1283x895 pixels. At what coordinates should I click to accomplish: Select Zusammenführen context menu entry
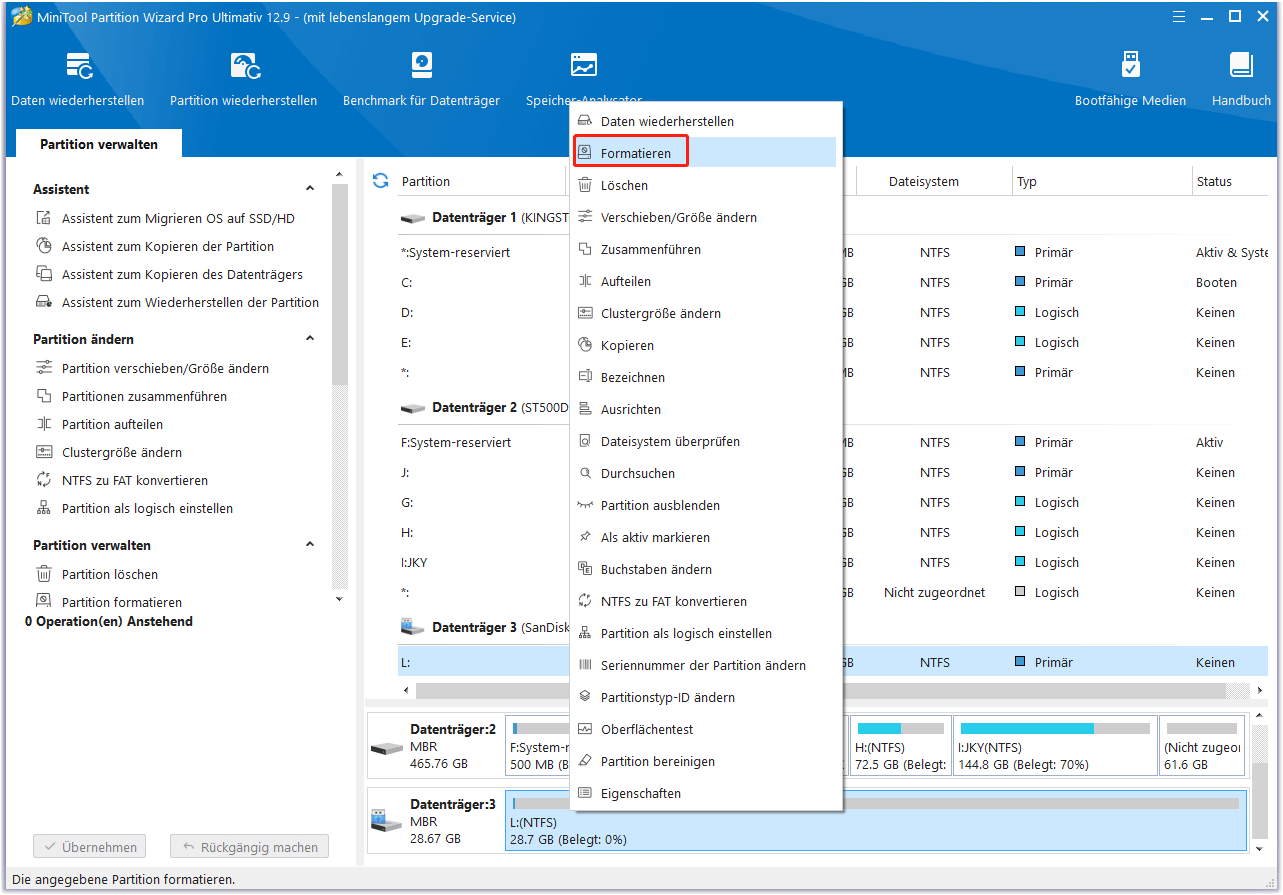point(704,249)
